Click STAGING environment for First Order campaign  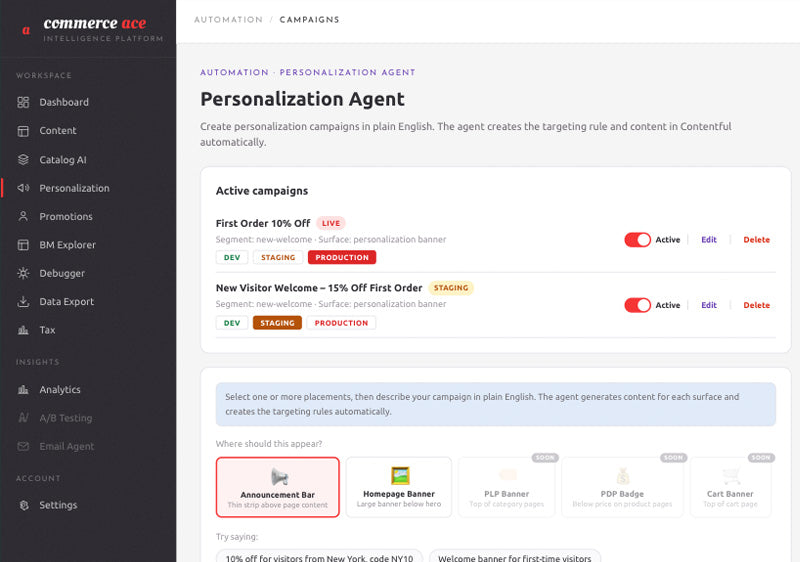[278, 258]
